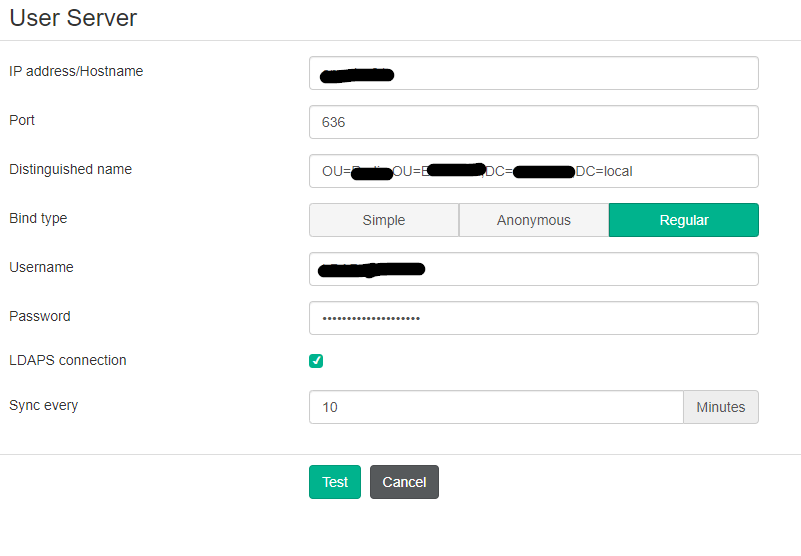This screenshot has width=801, height=556.
Task: Click the Minutes unit label addon
Action: coord(720,407)
